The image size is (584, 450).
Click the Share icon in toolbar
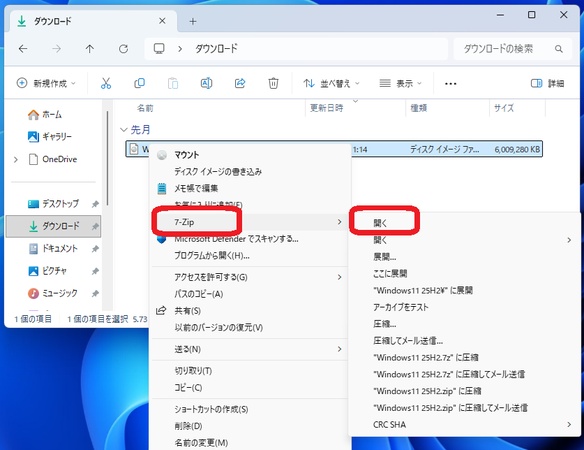240,83
